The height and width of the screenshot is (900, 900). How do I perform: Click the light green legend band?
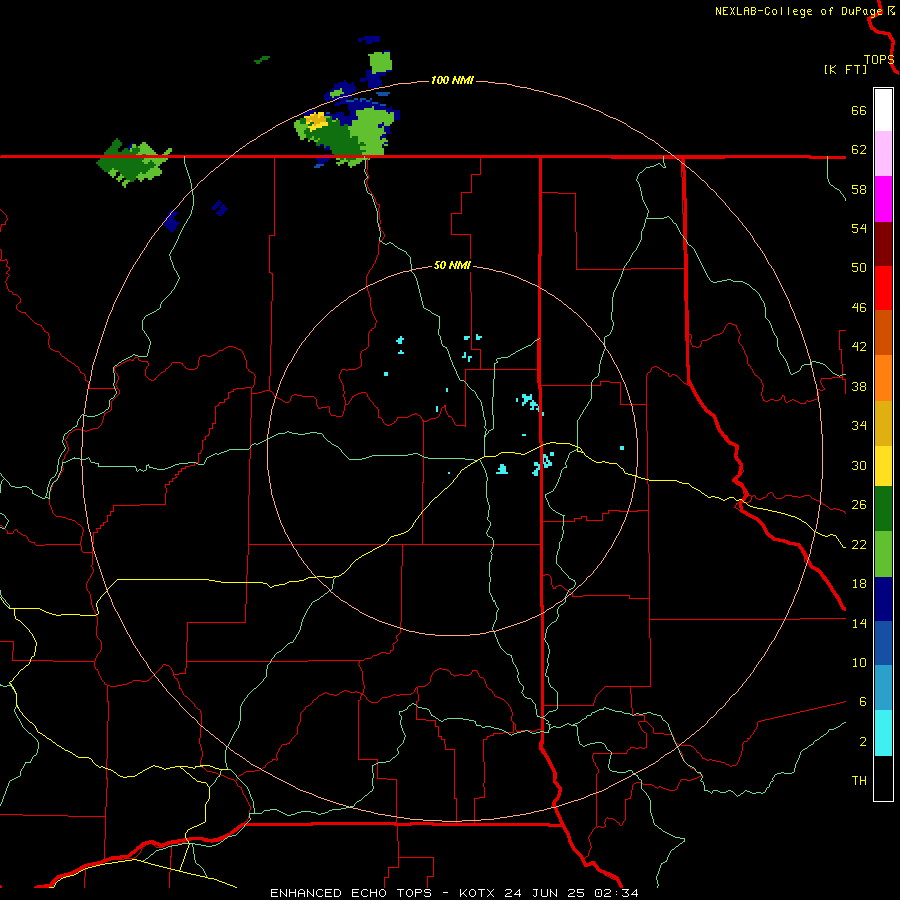pyautogui.click(x=883, y=554)
